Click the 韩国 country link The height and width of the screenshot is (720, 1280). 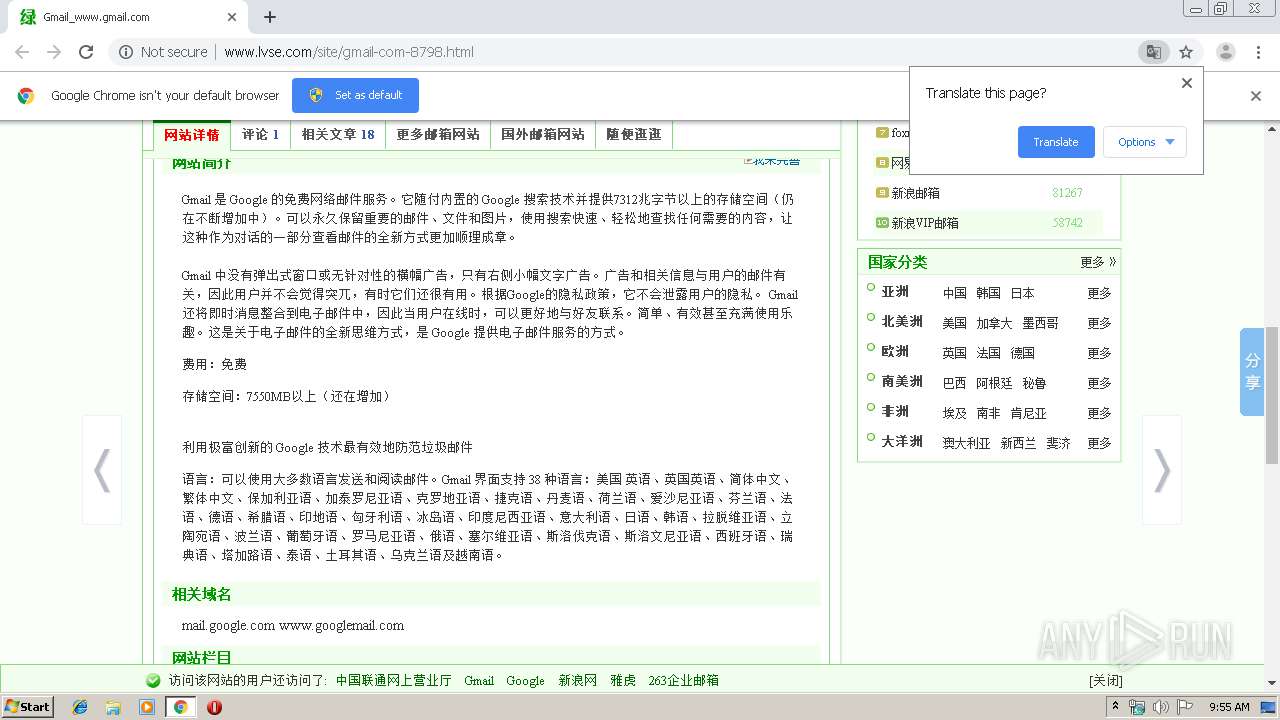coord(988,293)
